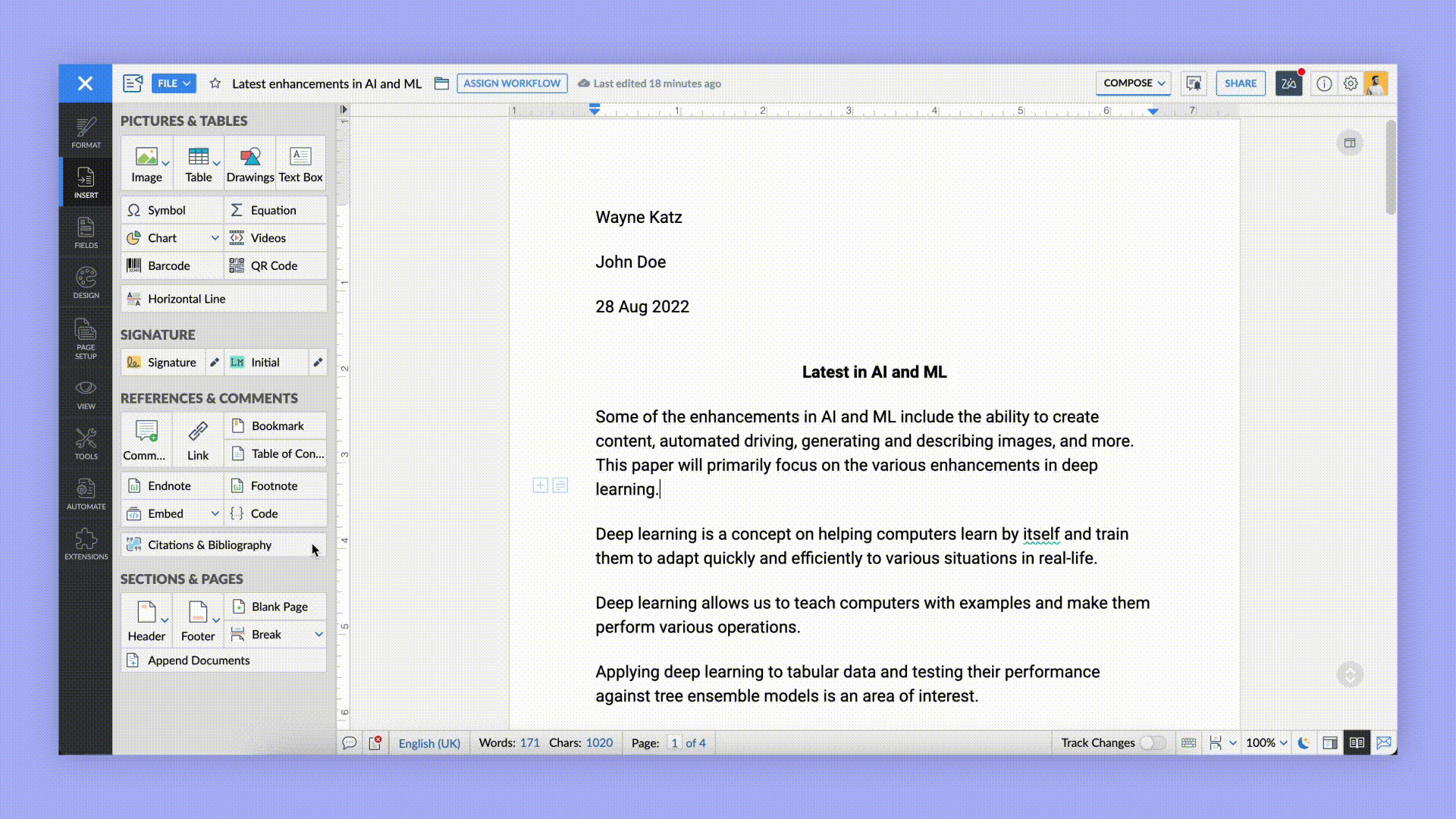Click the vertical document scrollbar
This screenshot has height=819, width=1456.
(x=1390, y=167)
